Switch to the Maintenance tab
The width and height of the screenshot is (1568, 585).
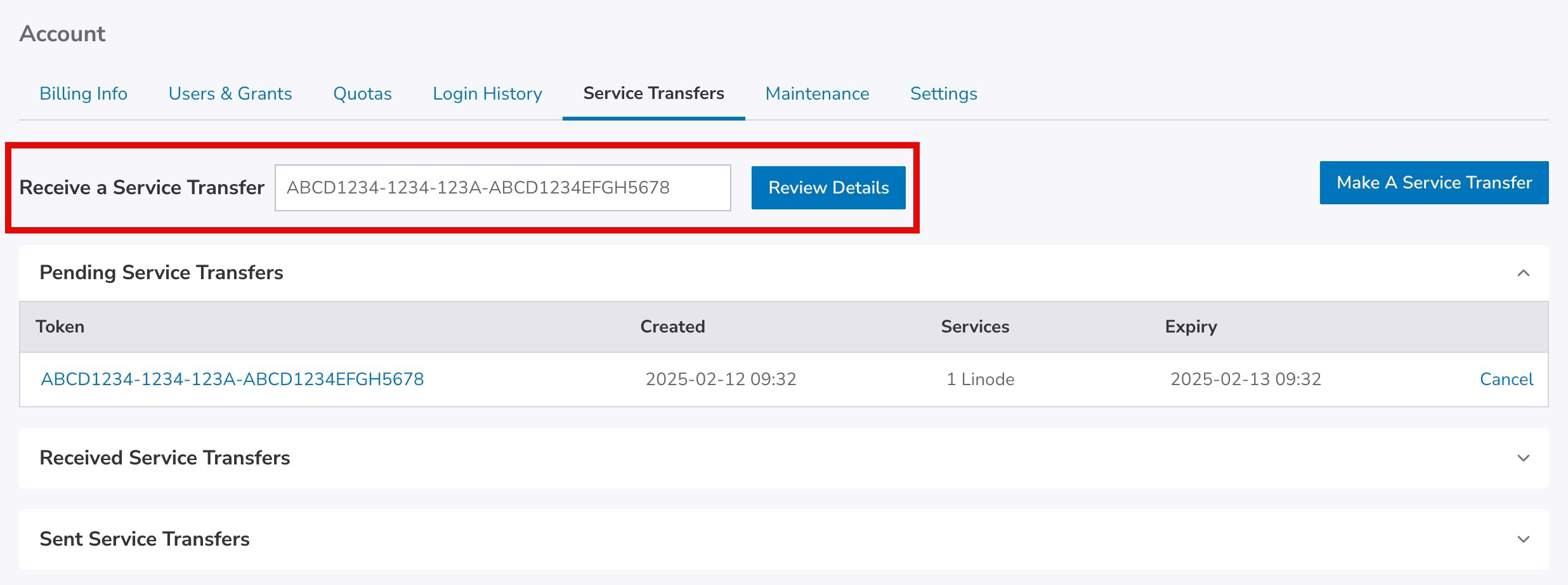tap(817, 94)
